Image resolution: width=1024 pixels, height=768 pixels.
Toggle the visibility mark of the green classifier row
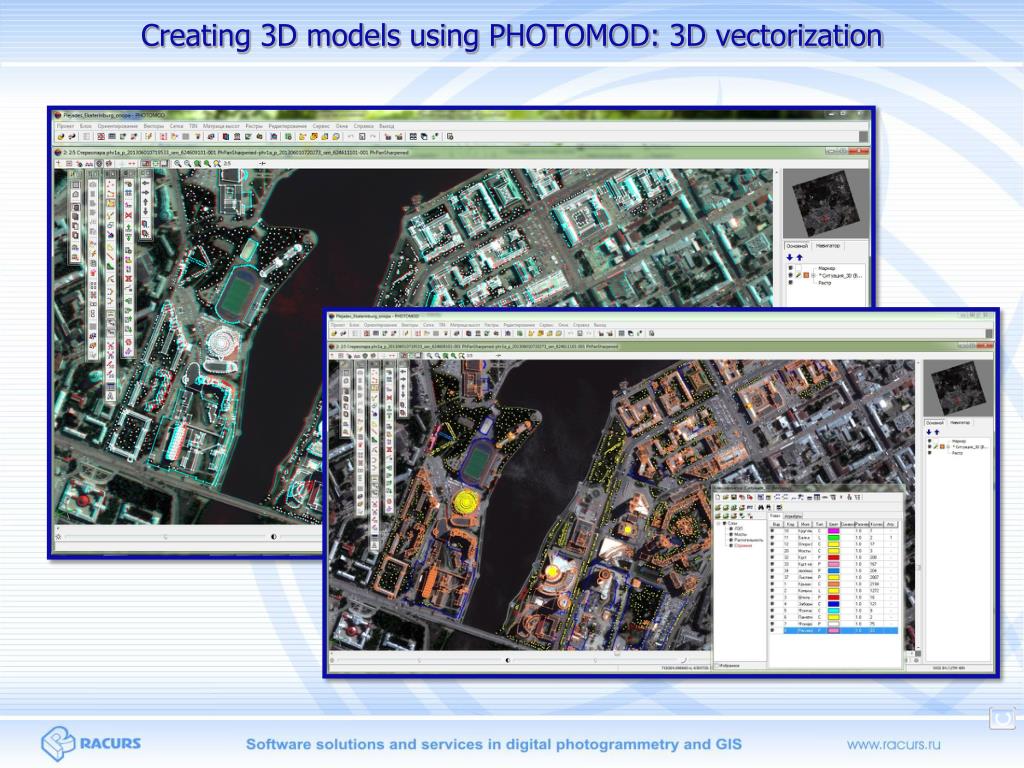click(x=772, y=537)
